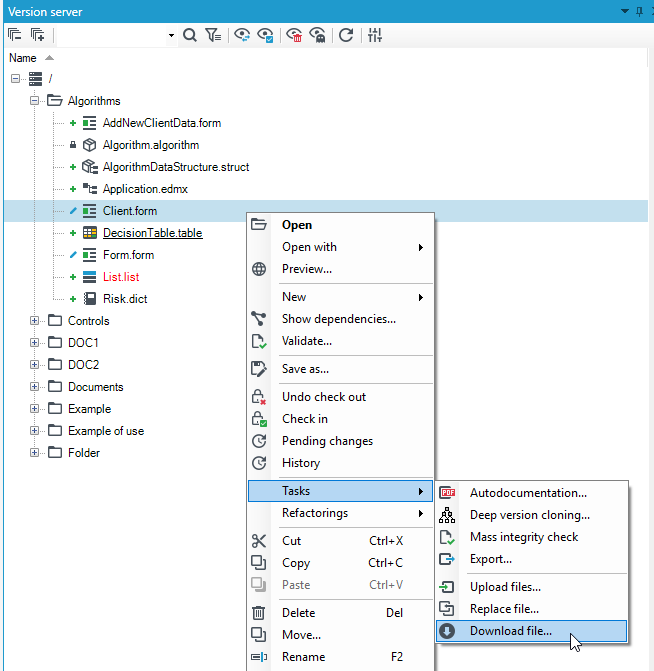The image size is (654, 671).
Task: Choose Show dependencies...
Action: [x=341, y=319]
